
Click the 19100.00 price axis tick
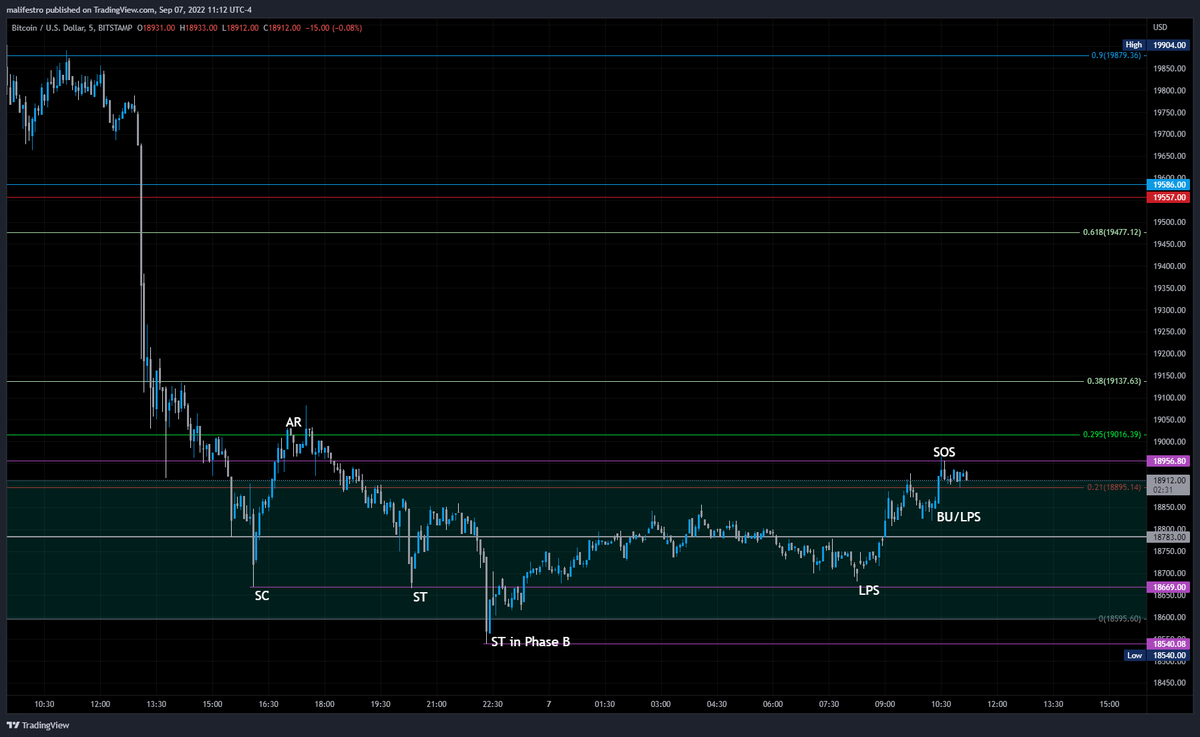[x=1169, y=398]
